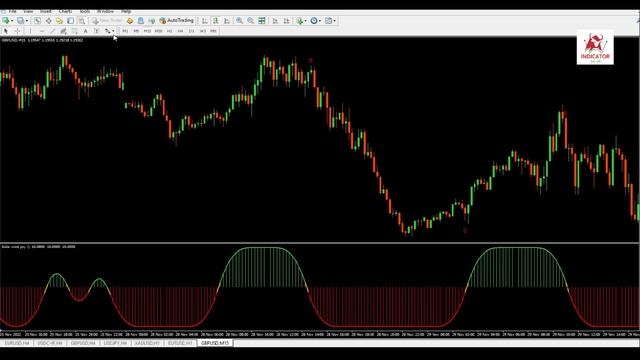The height and width of the screenshot is (360, 640).
Task: Select the GBPUSD,M15 chart tab
Action: tap(215, 343)
